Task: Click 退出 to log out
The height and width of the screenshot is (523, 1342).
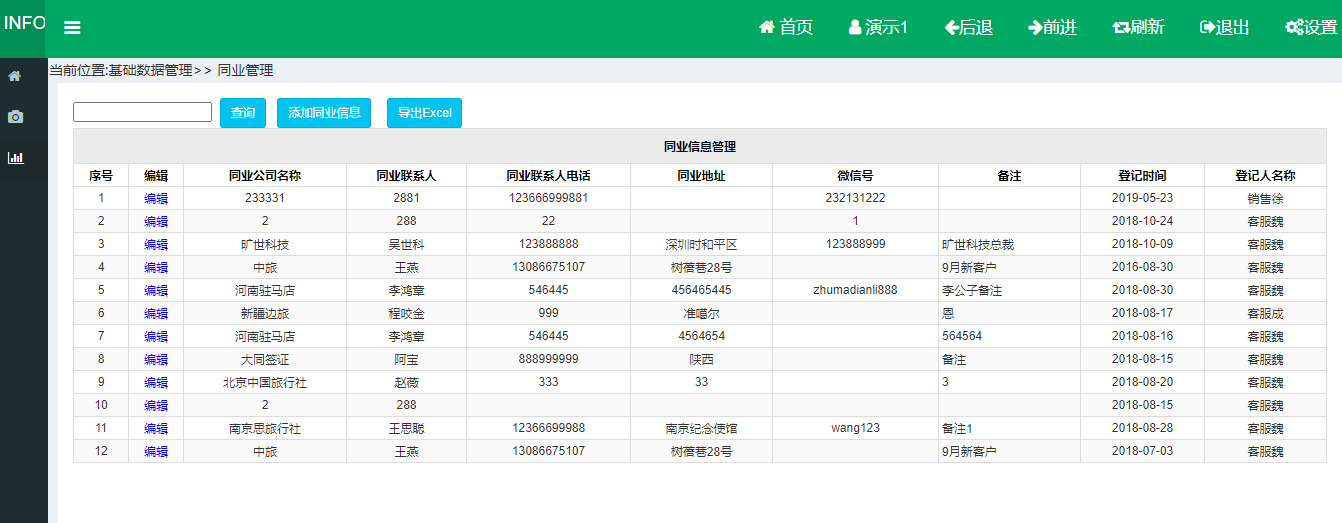Action: (x=1225, y=27)
